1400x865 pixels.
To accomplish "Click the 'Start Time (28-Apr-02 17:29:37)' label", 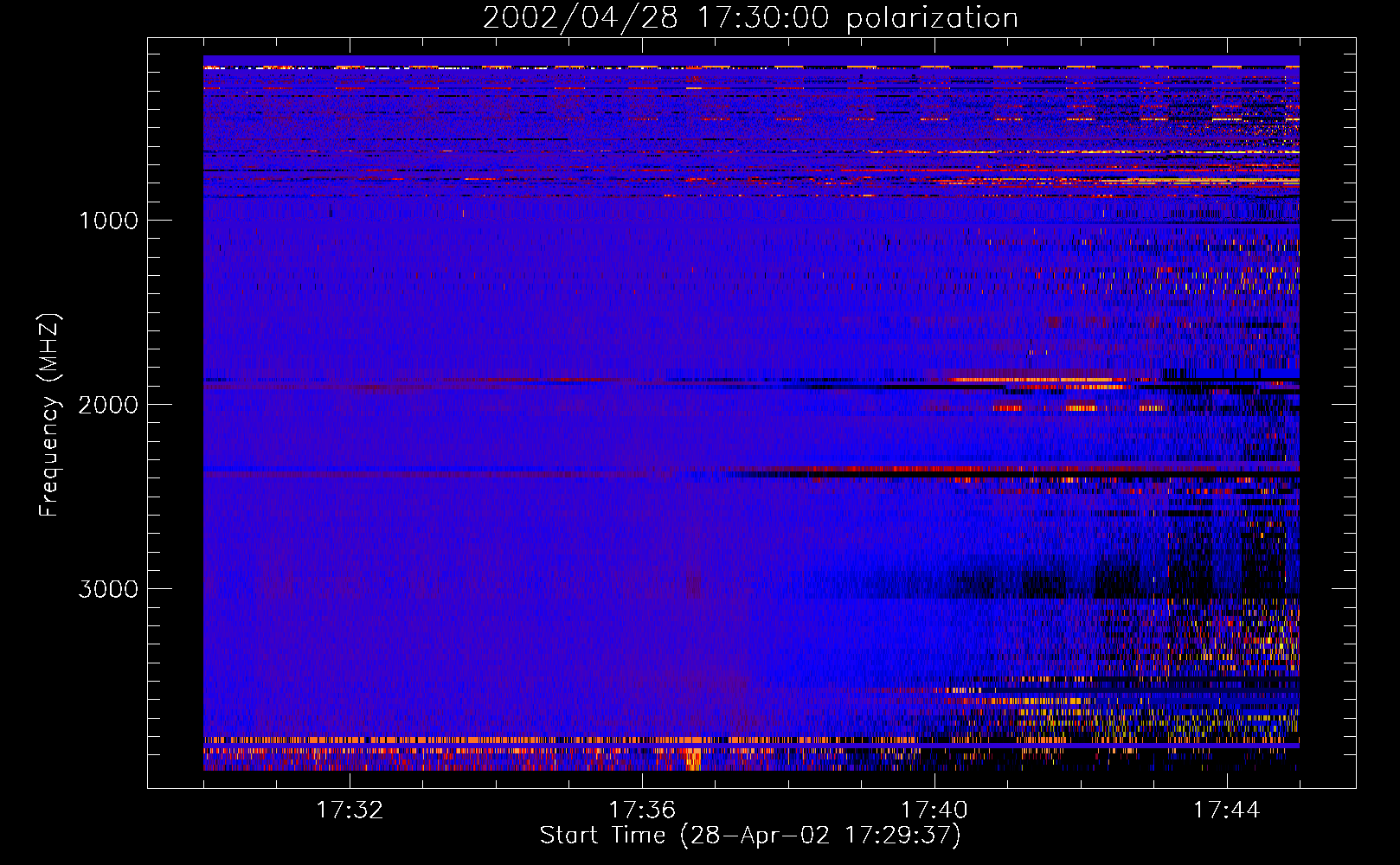I will click(750, 836).
